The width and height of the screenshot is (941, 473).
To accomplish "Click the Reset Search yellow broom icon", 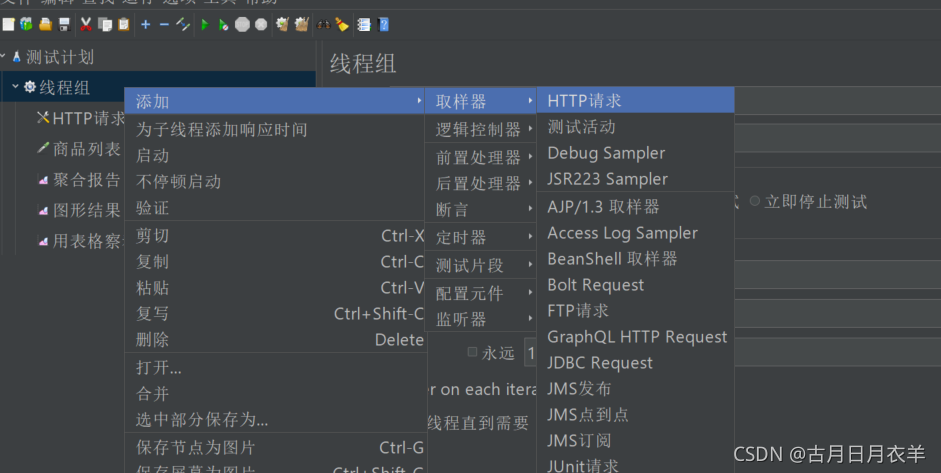I will [342, 25].
